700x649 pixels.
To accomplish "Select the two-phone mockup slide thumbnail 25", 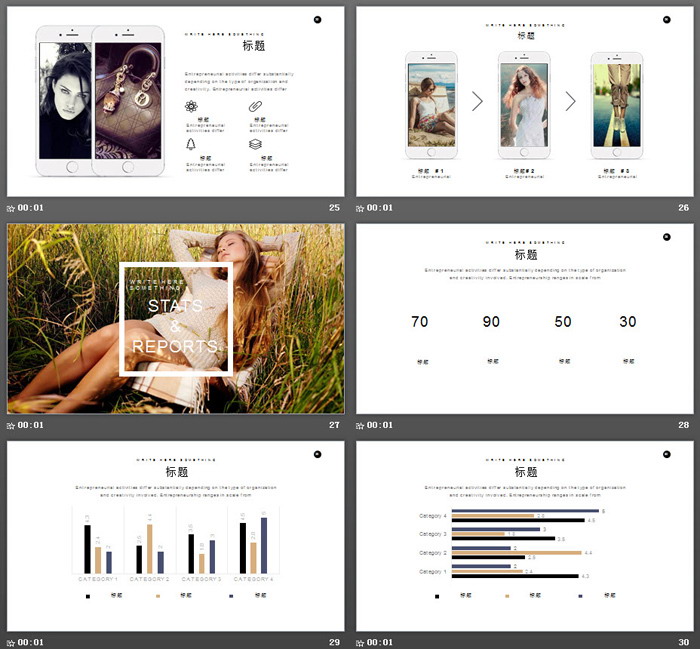I will pos(175,101).
